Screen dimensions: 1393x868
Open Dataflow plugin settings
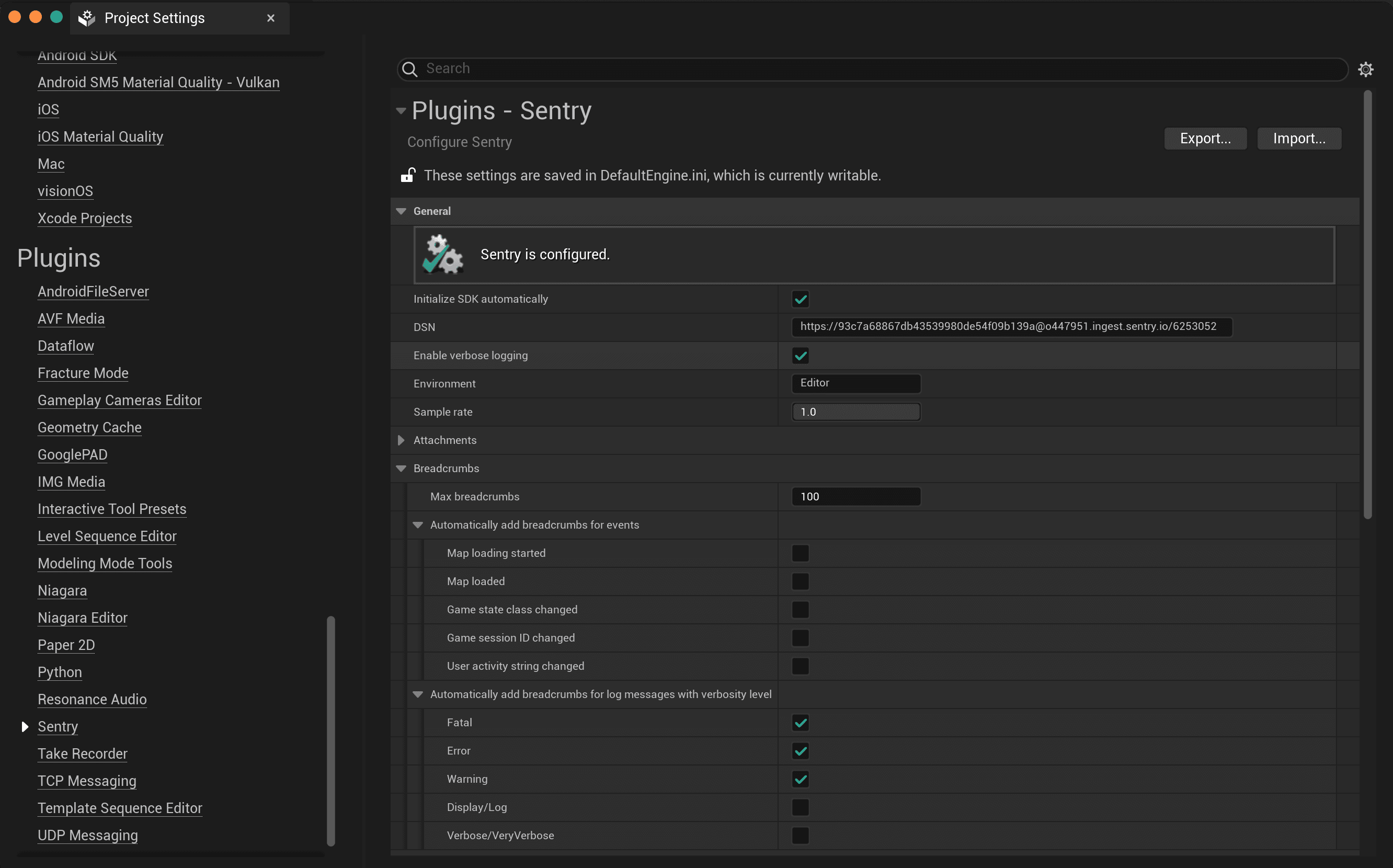[65, 346]
